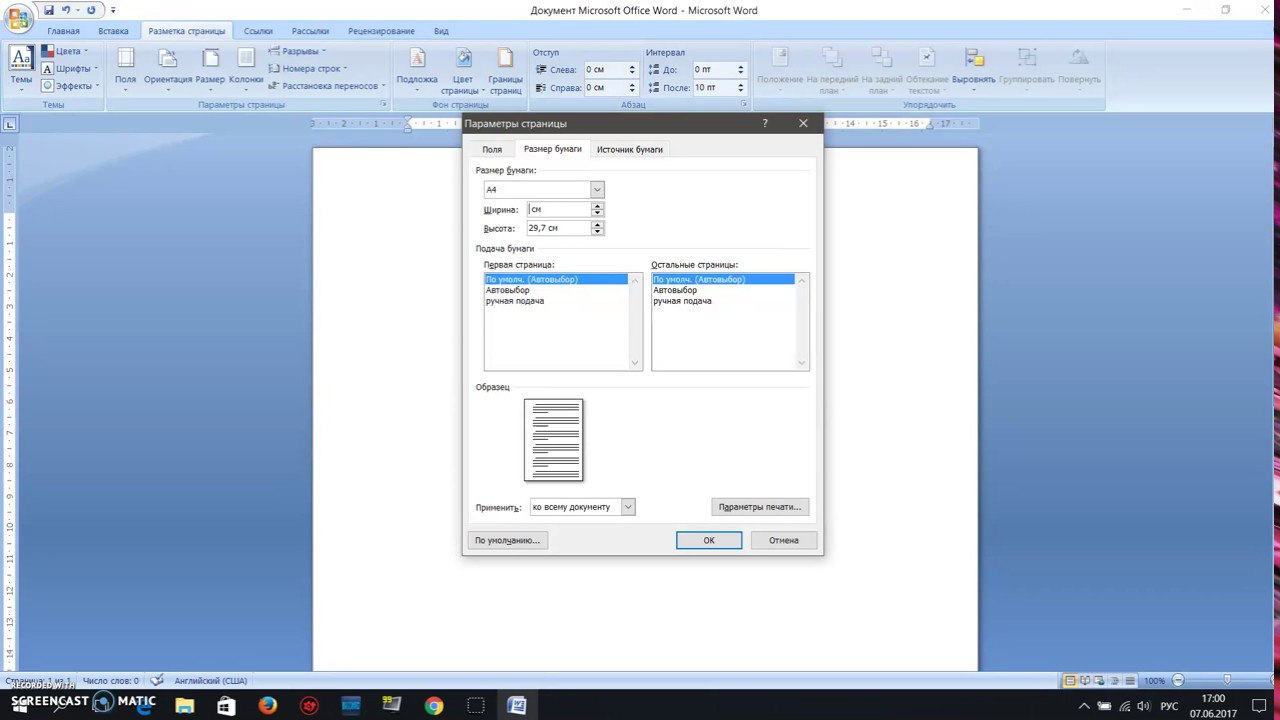Click the Подложка (watermark) icon
1280x720 pixels.
(417, 68)
